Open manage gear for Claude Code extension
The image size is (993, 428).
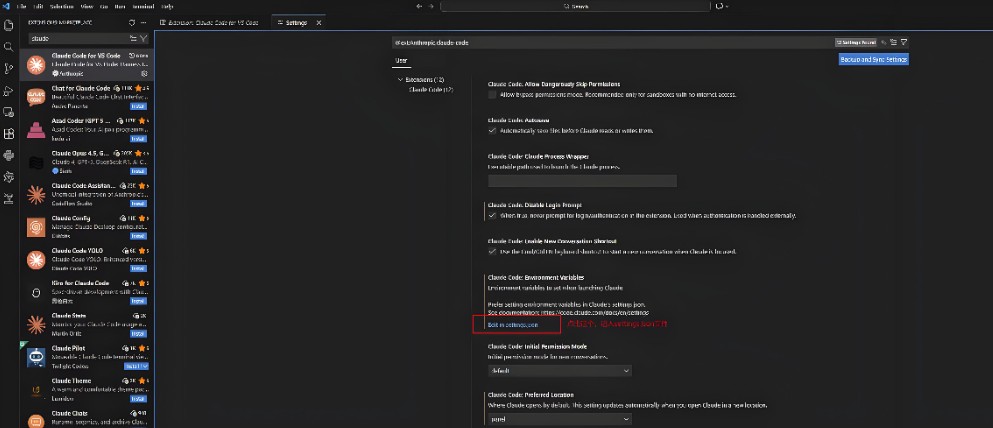tap(144, 73)
